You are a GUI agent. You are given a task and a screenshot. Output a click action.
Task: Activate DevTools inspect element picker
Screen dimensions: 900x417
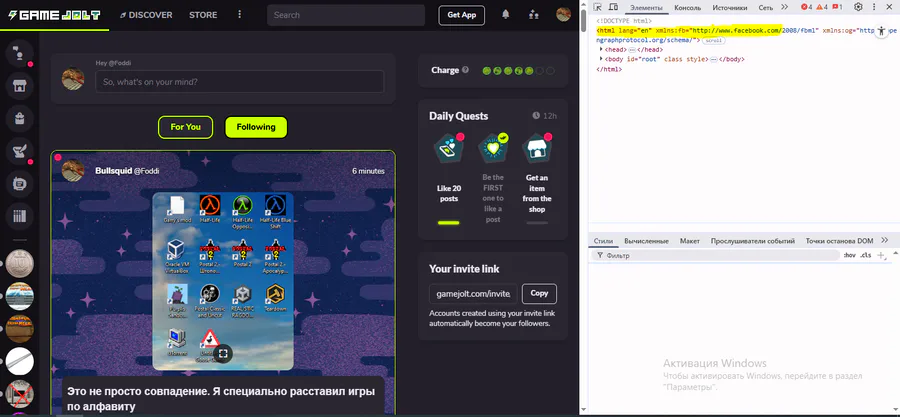click(x=598, y=7)
